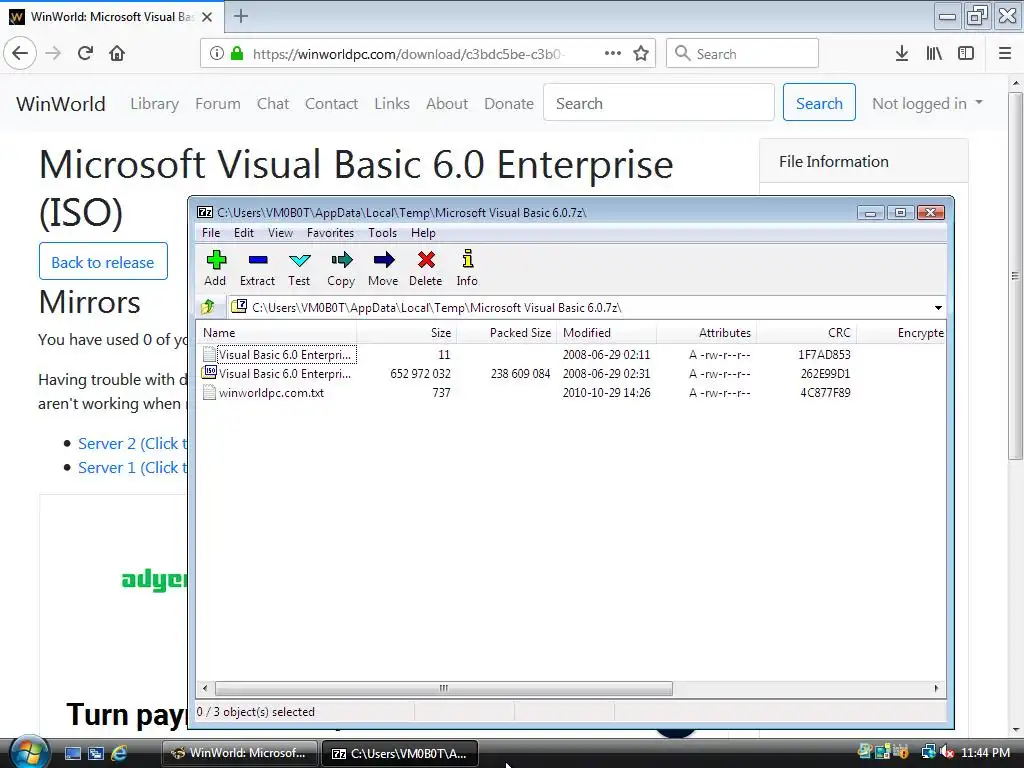Viewport: 1024px width, 768px height.
Task: Open Windows Start menu
Action: (x=28, y=752)
